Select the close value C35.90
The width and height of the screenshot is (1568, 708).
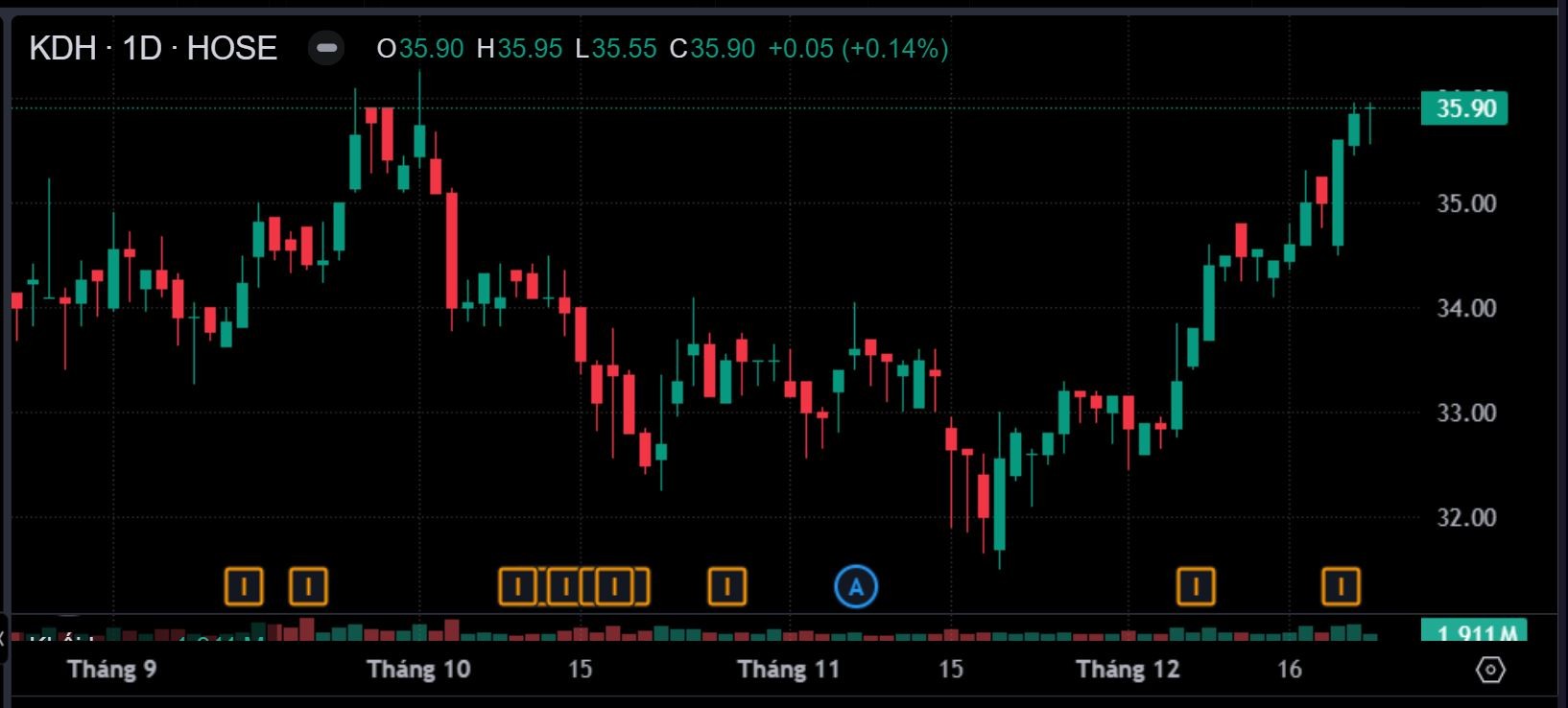point(712,48)
